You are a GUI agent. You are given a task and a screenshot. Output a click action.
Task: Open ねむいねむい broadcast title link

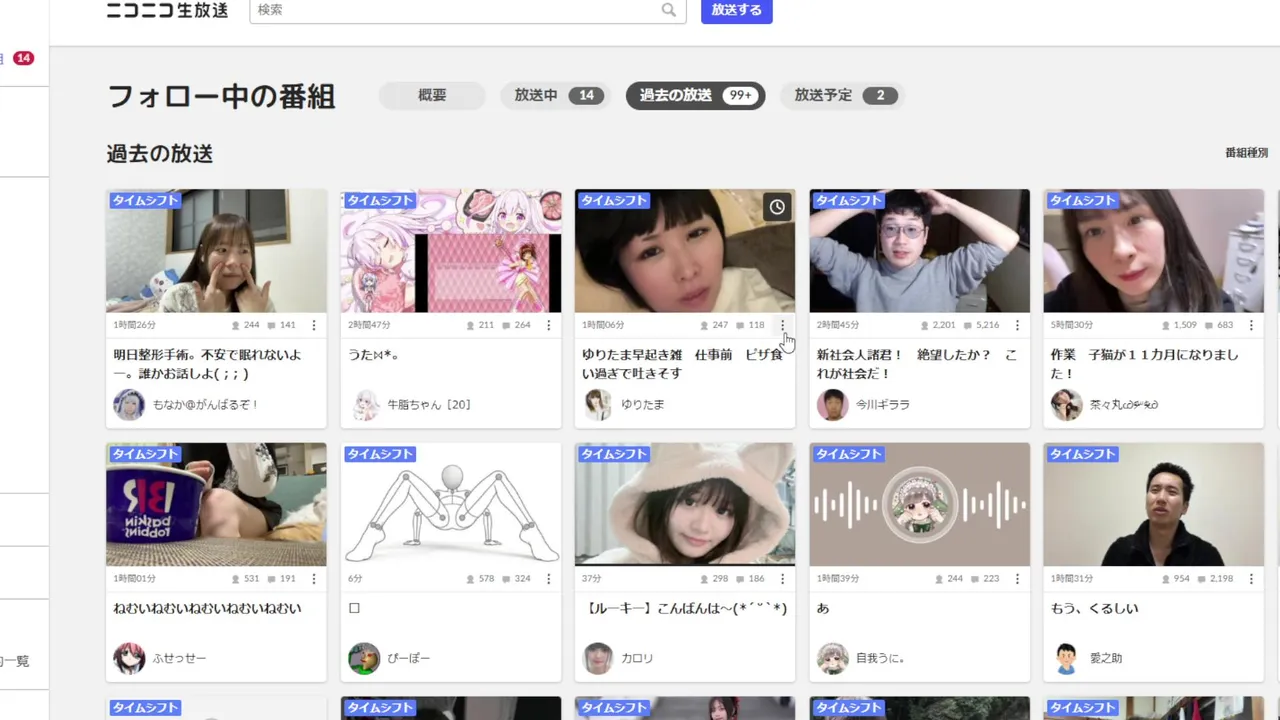click(207, 608)
